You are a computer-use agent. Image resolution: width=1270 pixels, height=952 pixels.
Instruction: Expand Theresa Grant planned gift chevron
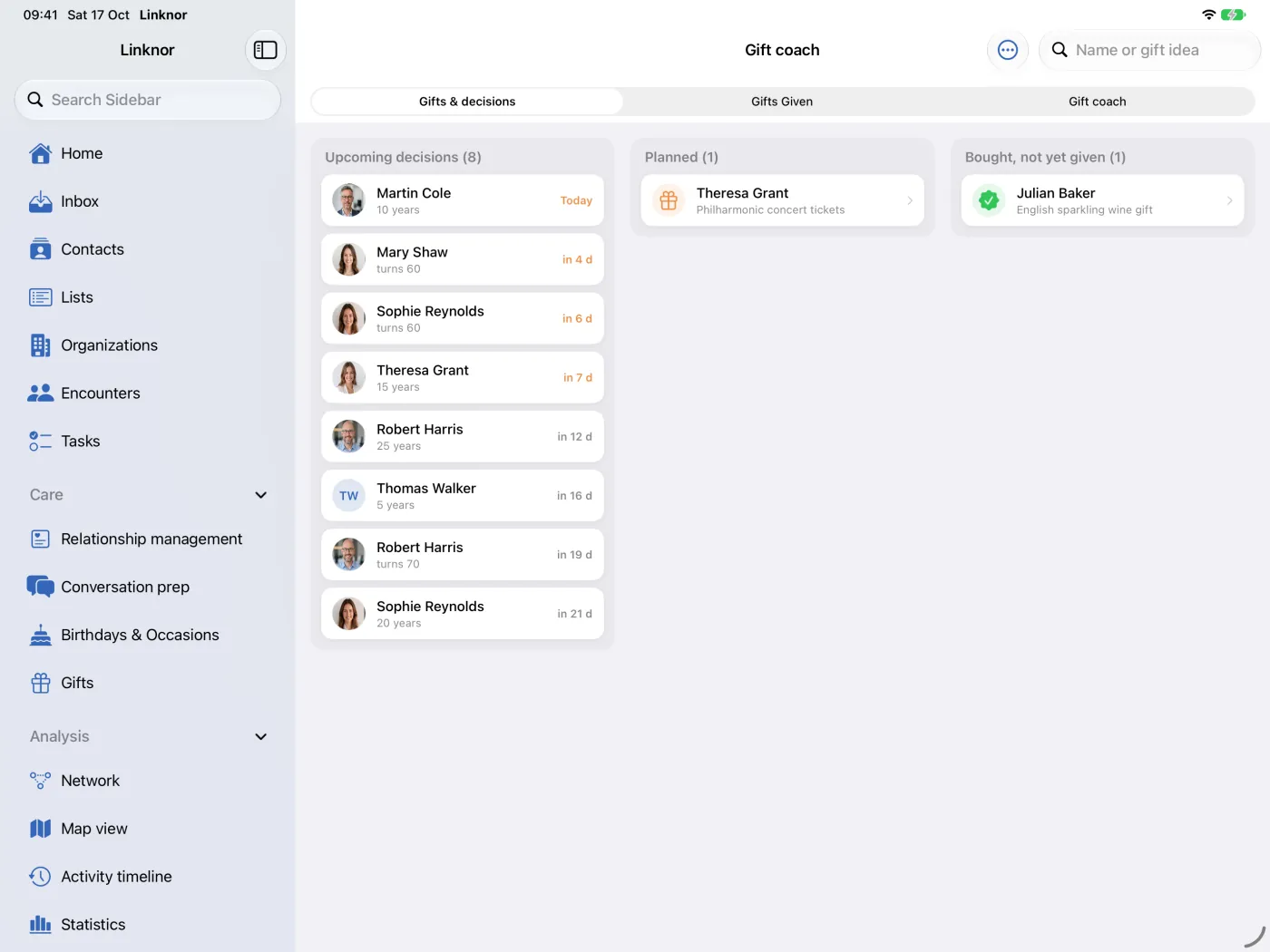910,200
